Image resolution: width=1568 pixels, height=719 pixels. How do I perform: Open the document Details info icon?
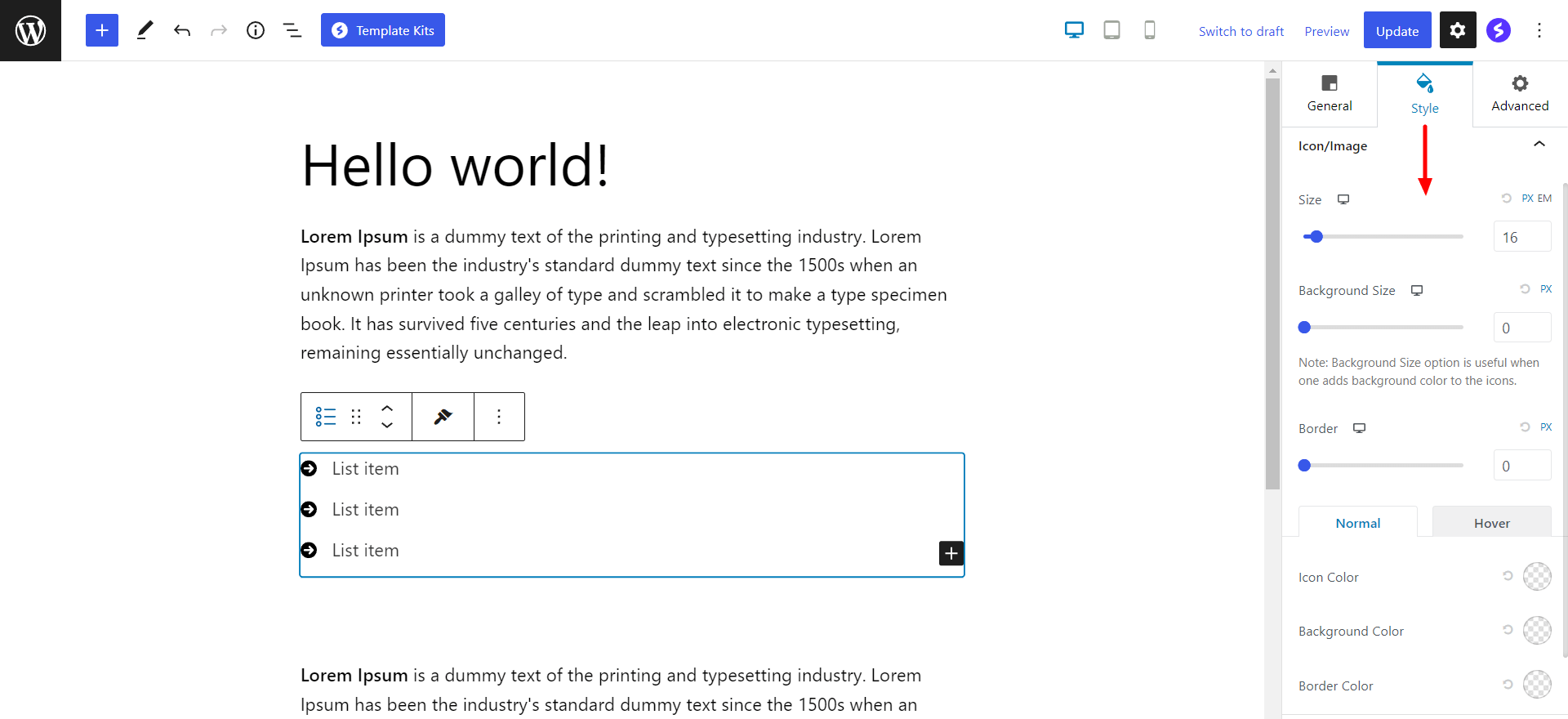pyautogui.click(x=256, y=30)
